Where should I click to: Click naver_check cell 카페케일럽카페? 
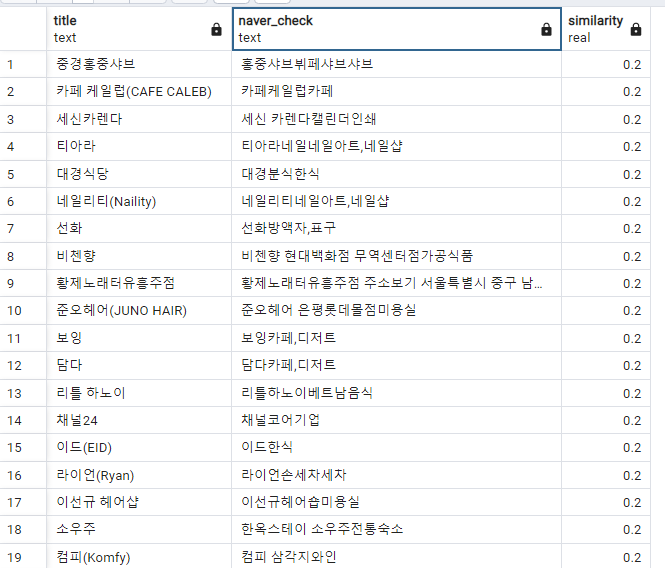click(x=397, y=92)
